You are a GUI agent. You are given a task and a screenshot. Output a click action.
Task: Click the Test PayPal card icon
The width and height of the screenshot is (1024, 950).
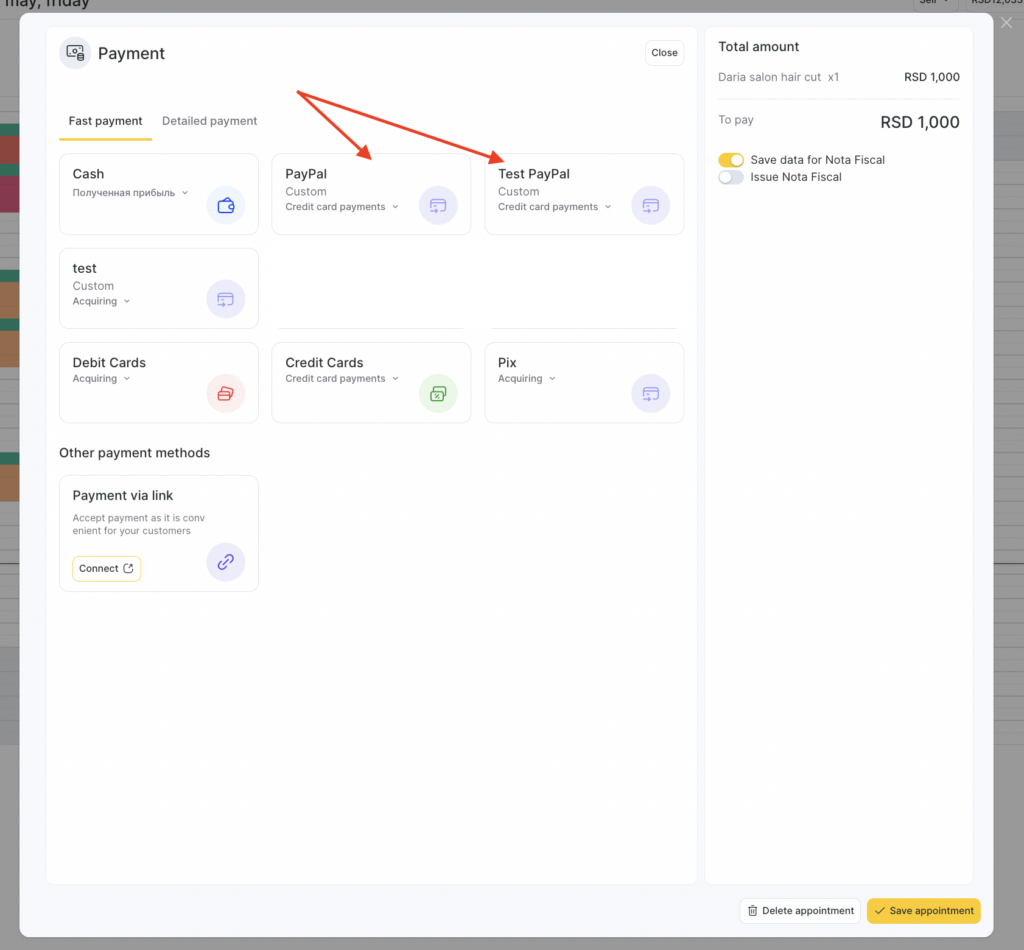tap(650, 206)
